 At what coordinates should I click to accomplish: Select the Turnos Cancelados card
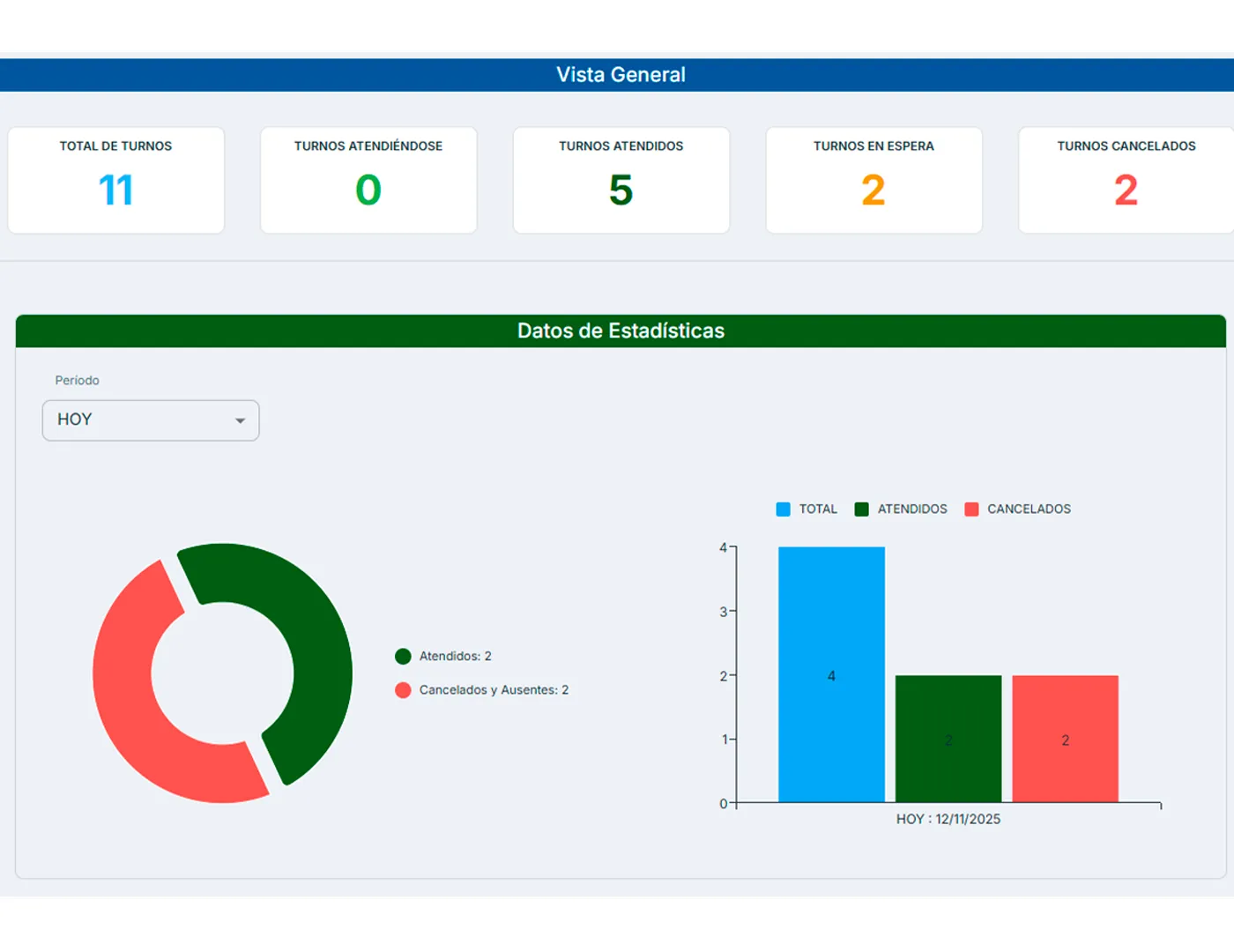click(x=1126, y=181)
